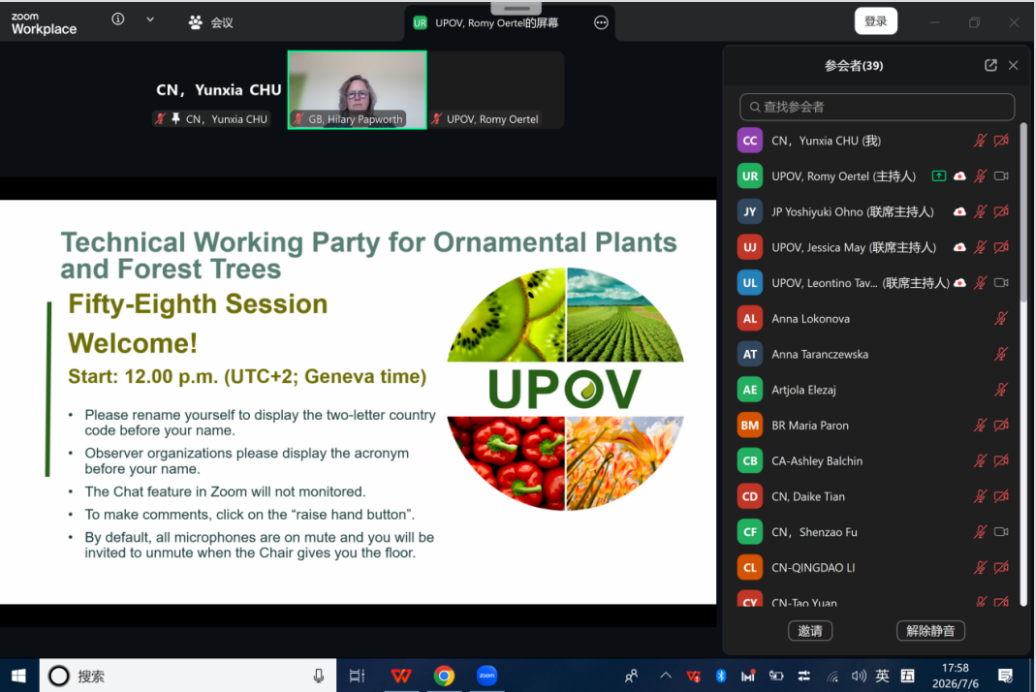Click the camera-off icon for UPOV, Jessica May
This screenshot has height=692, width=1036.
[1001, 247]
